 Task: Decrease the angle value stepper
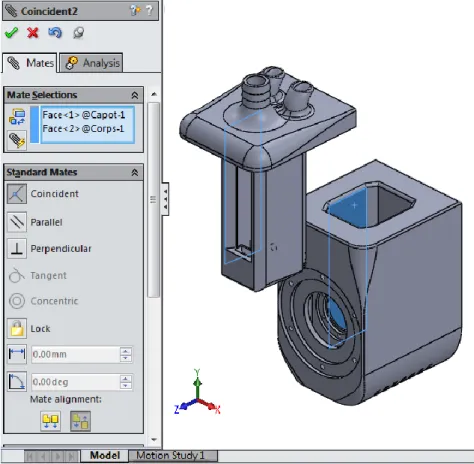click(126, 386)
